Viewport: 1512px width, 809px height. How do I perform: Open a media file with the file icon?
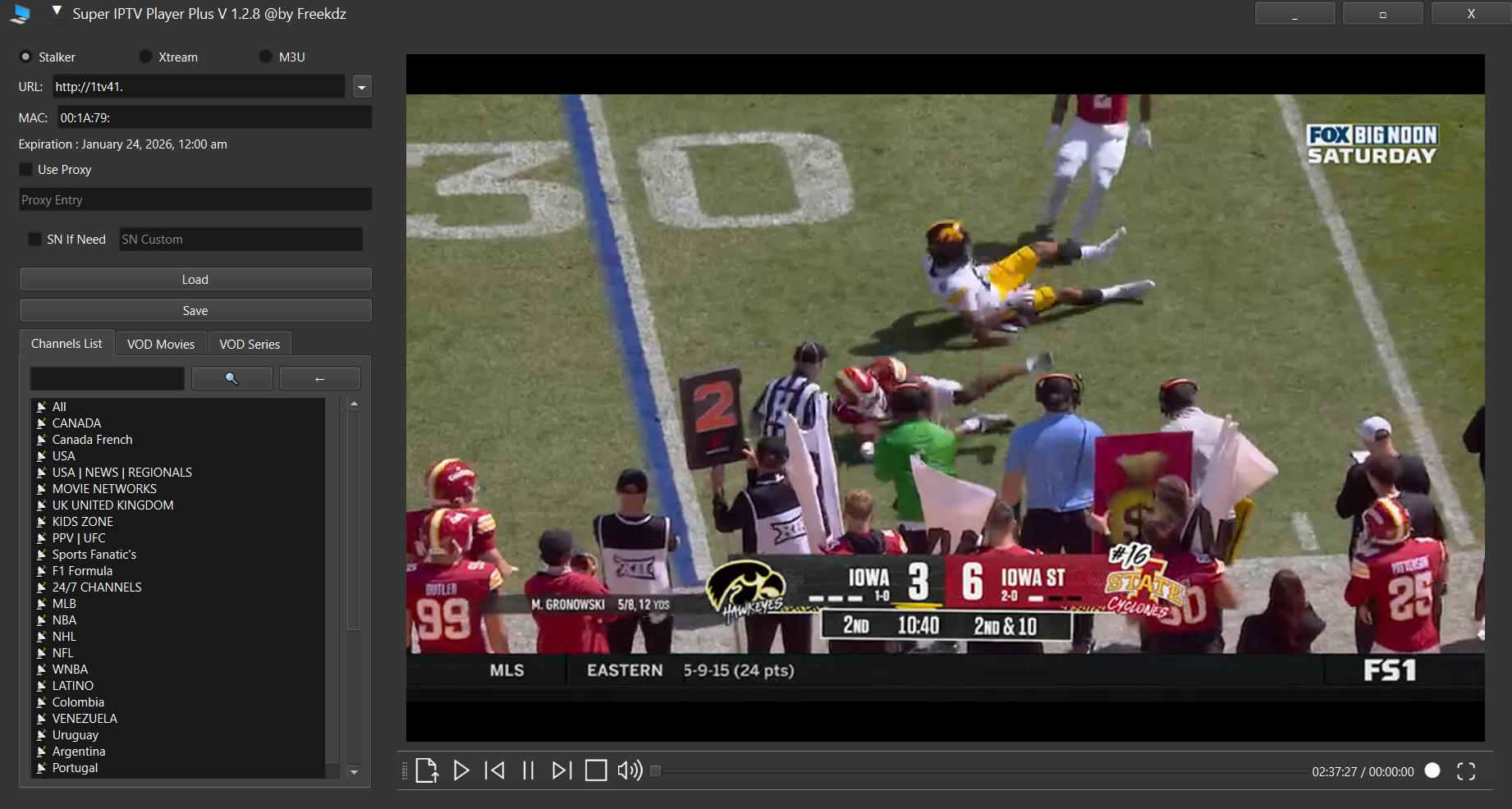pos(426,770)
